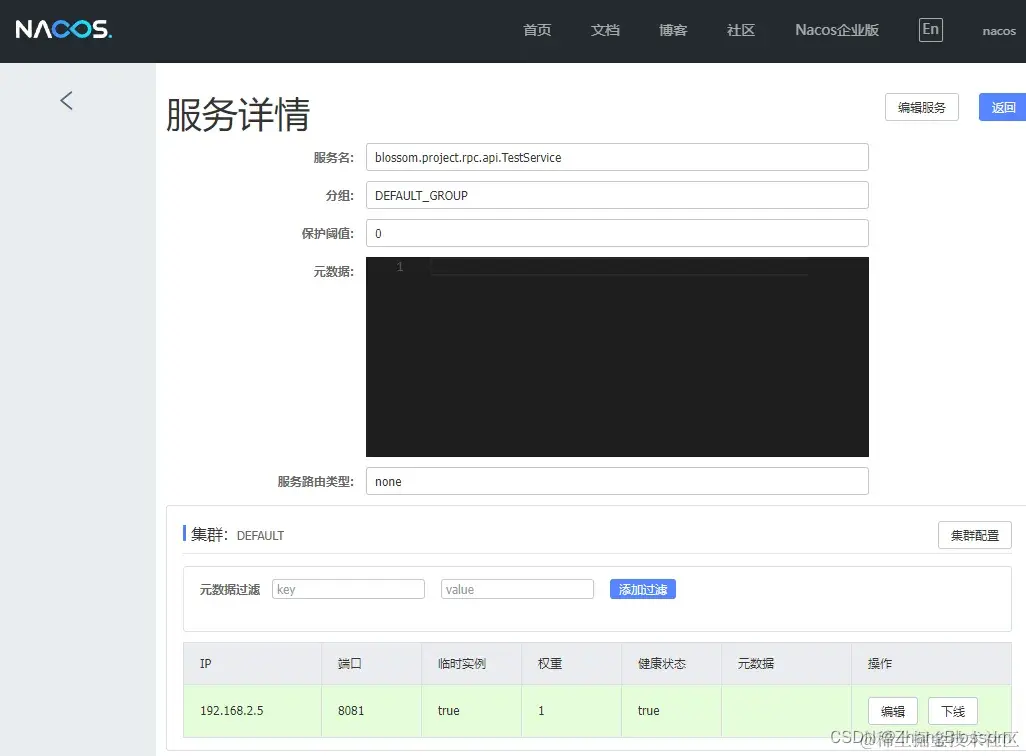Open the 集群配置 dialog

[974, 535]
